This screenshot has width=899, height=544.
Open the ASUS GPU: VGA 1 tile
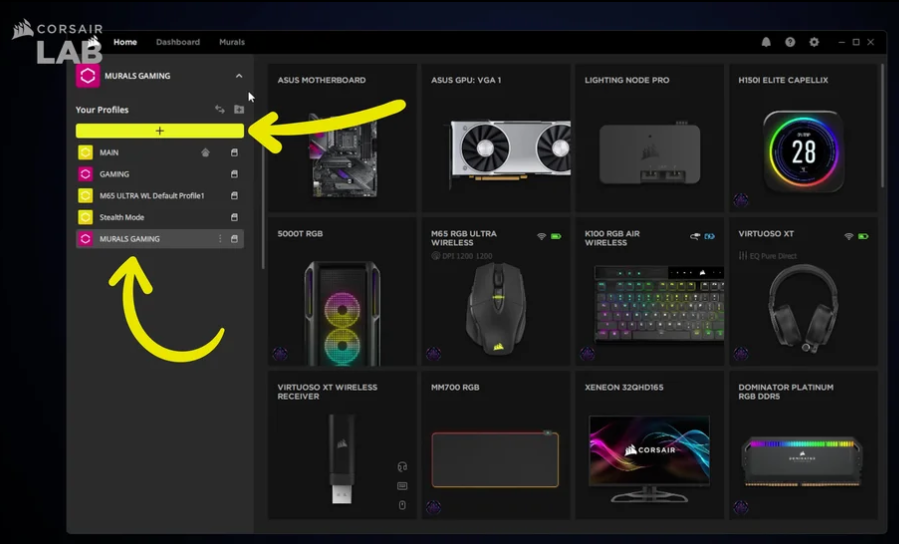tap(495, 138)
